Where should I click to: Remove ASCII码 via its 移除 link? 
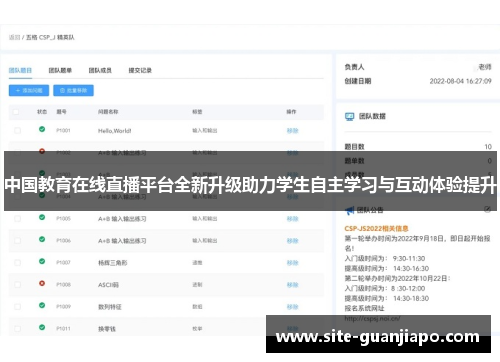click(x=292, y=285)
